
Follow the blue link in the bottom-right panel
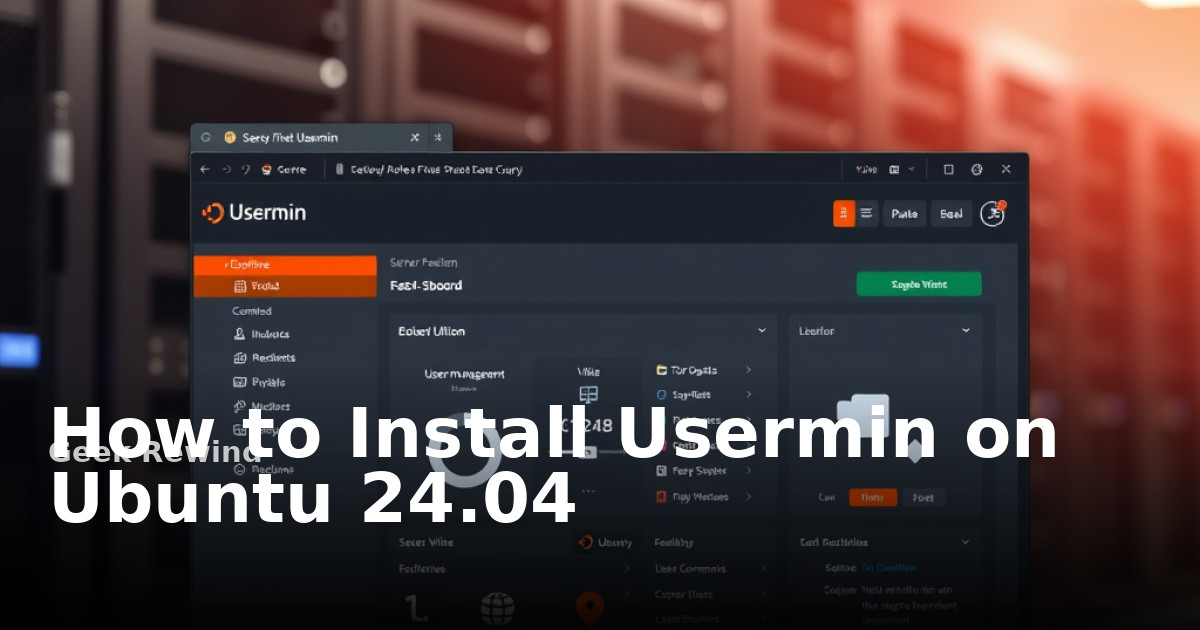[888, 567]
